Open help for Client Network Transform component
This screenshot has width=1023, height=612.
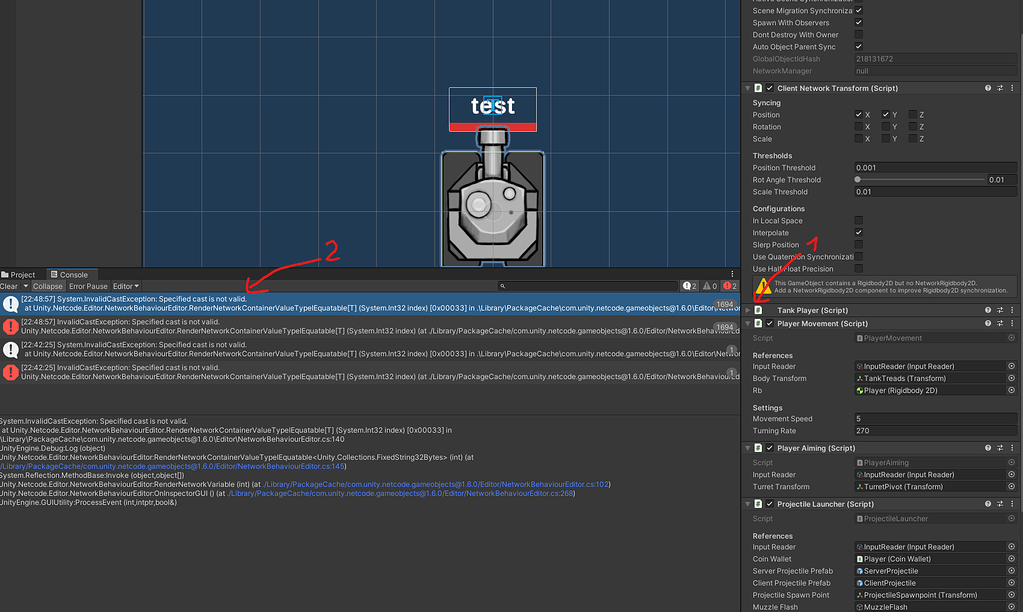point(987,87)
